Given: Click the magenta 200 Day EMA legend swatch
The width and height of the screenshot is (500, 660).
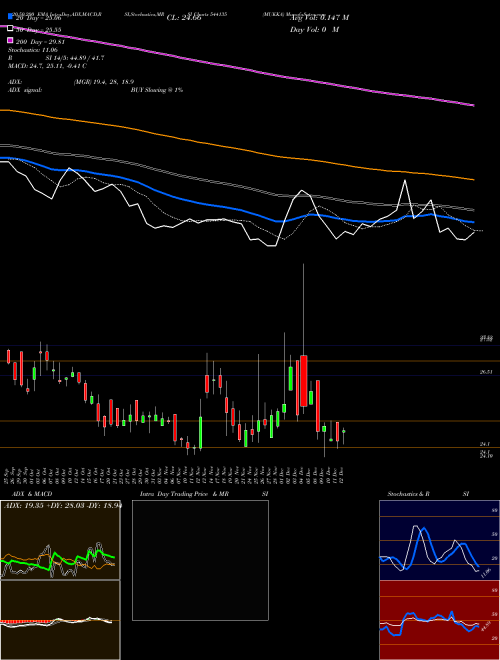Looking at the screenshot, I should (x=11, y=40).
